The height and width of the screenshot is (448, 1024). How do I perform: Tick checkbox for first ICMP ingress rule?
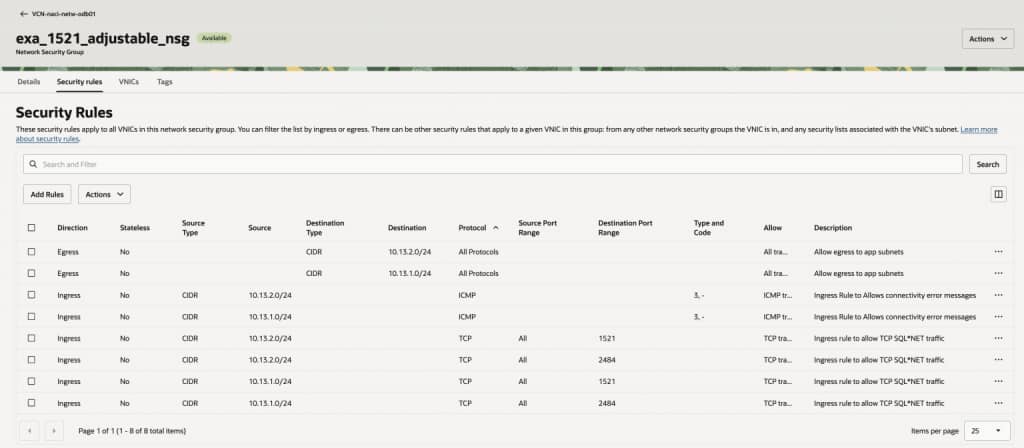[x=31, y=295]
